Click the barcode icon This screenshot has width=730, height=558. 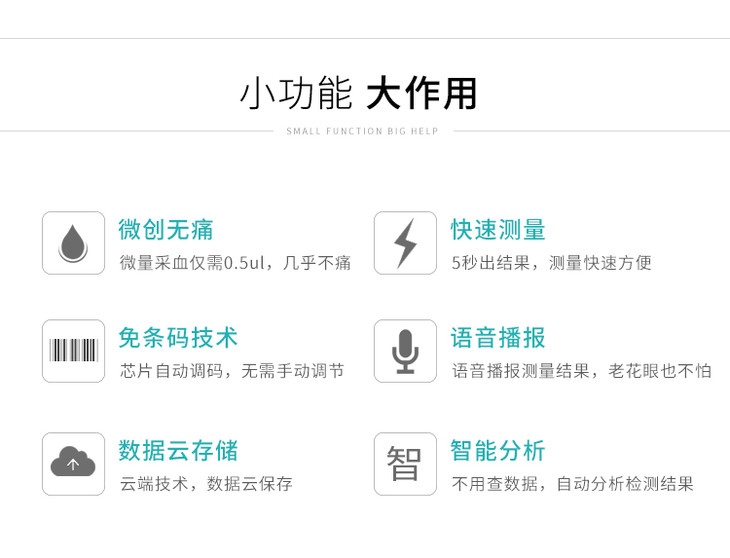coord(73,351)
